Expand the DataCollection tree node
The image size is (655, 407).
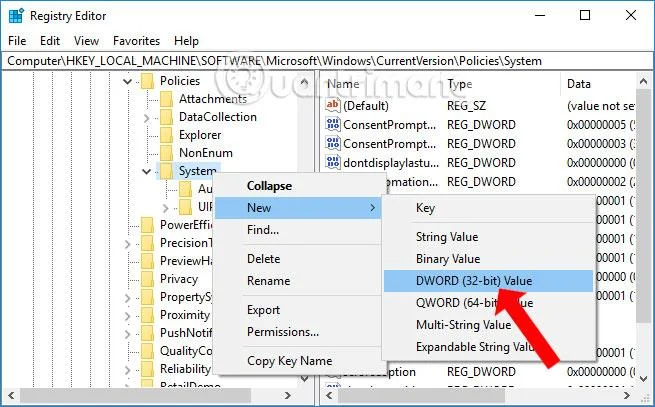[146, 118]
